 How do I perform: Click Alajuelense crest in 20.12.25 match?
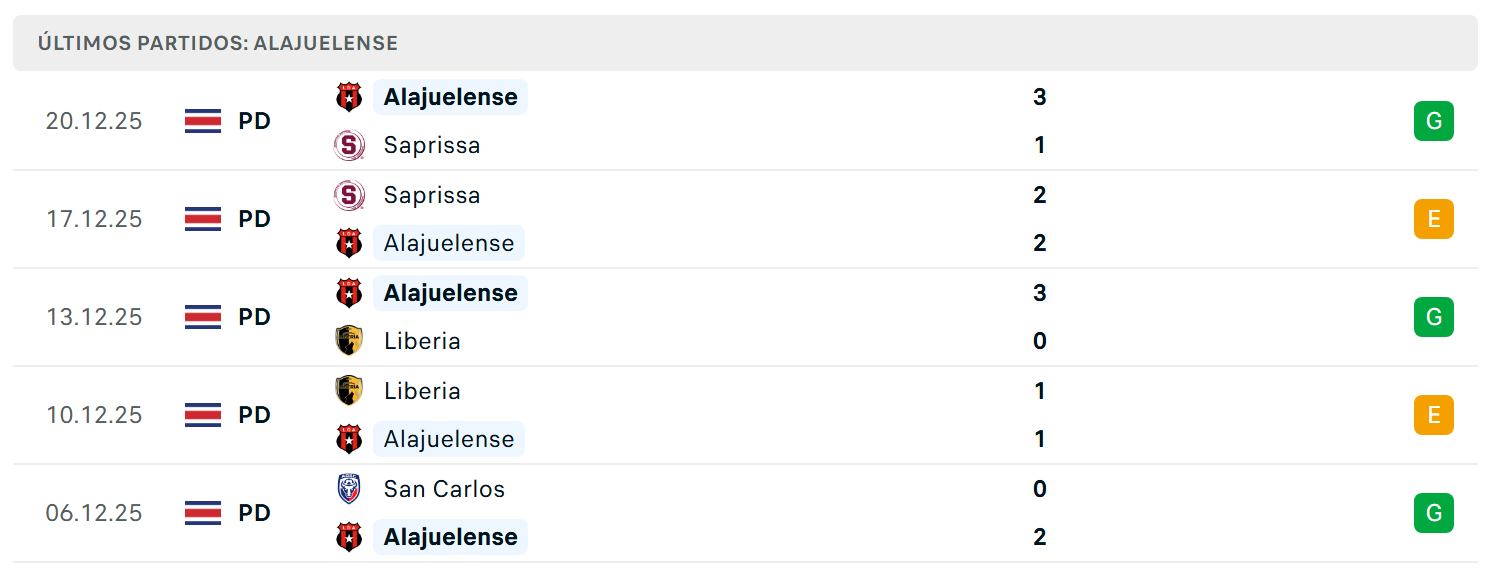coord(348,97)
